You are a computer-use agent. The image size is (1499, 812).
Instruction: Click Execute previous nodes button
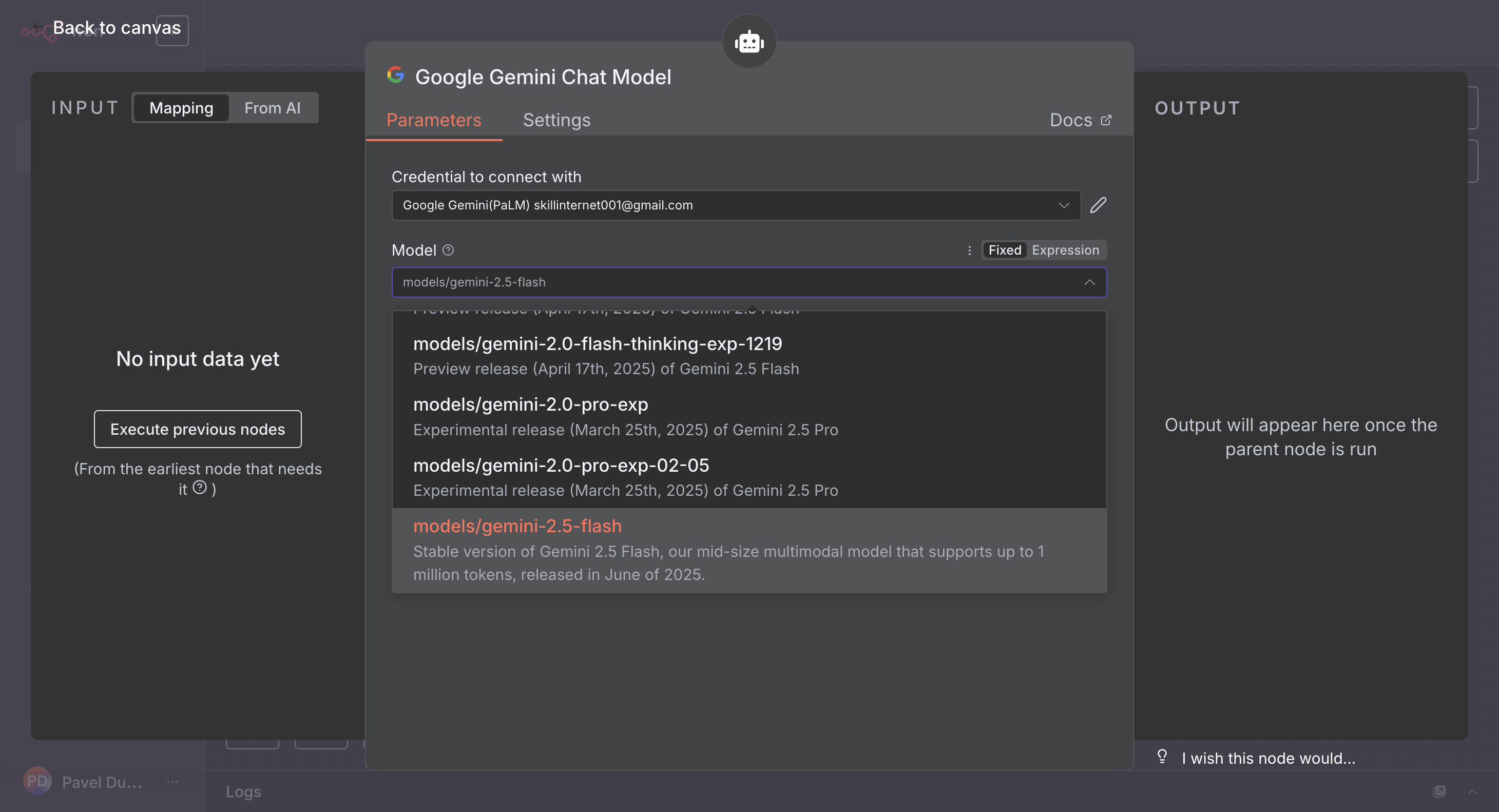[198, 429]
